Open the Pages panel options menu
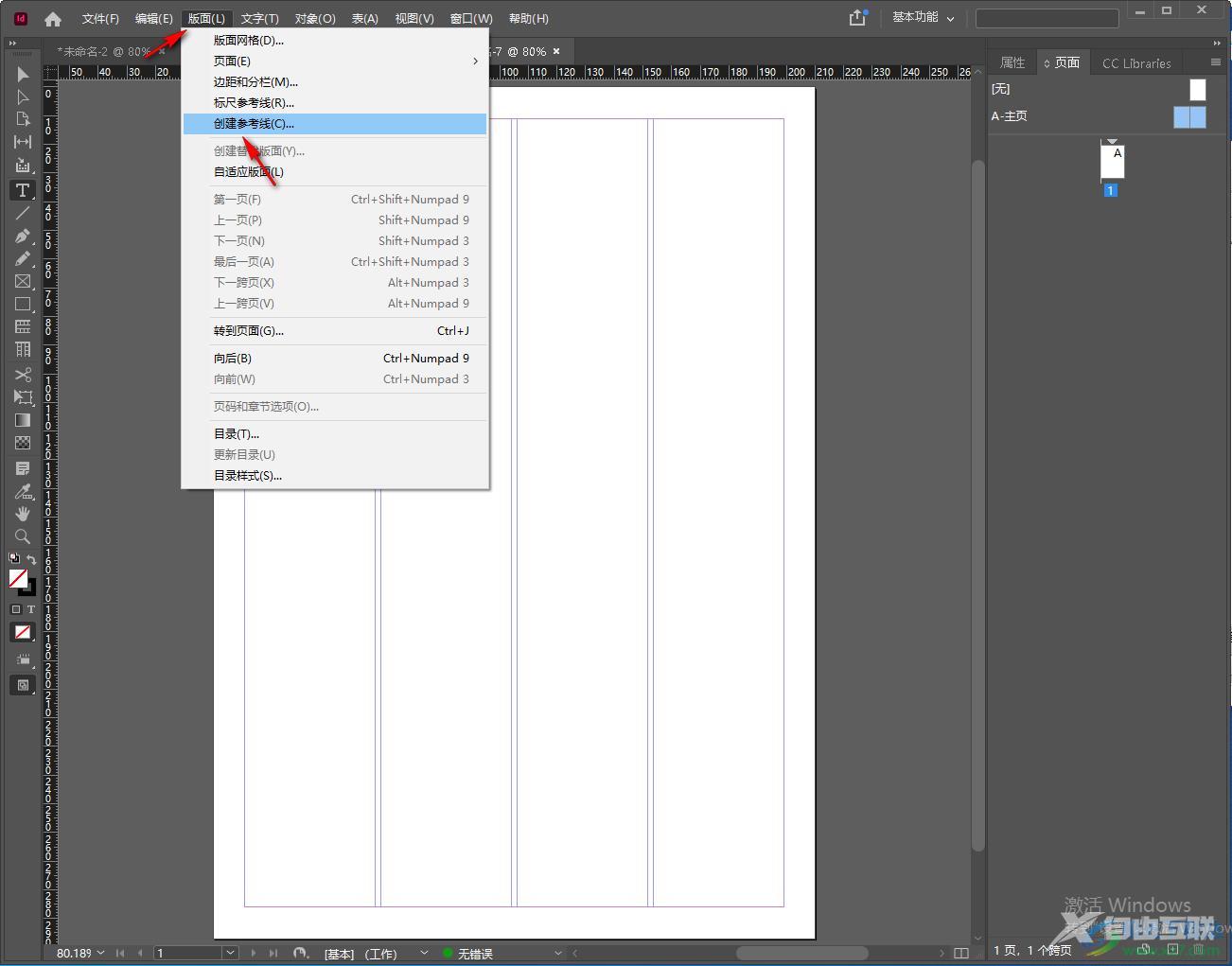 point(1216,62)
